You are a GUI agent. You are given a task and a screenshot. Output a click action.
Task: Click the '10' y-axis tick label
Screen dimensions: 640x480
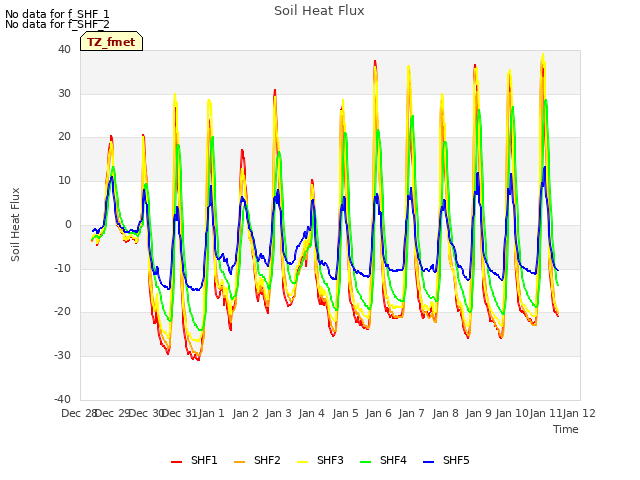tap(64, 180)
